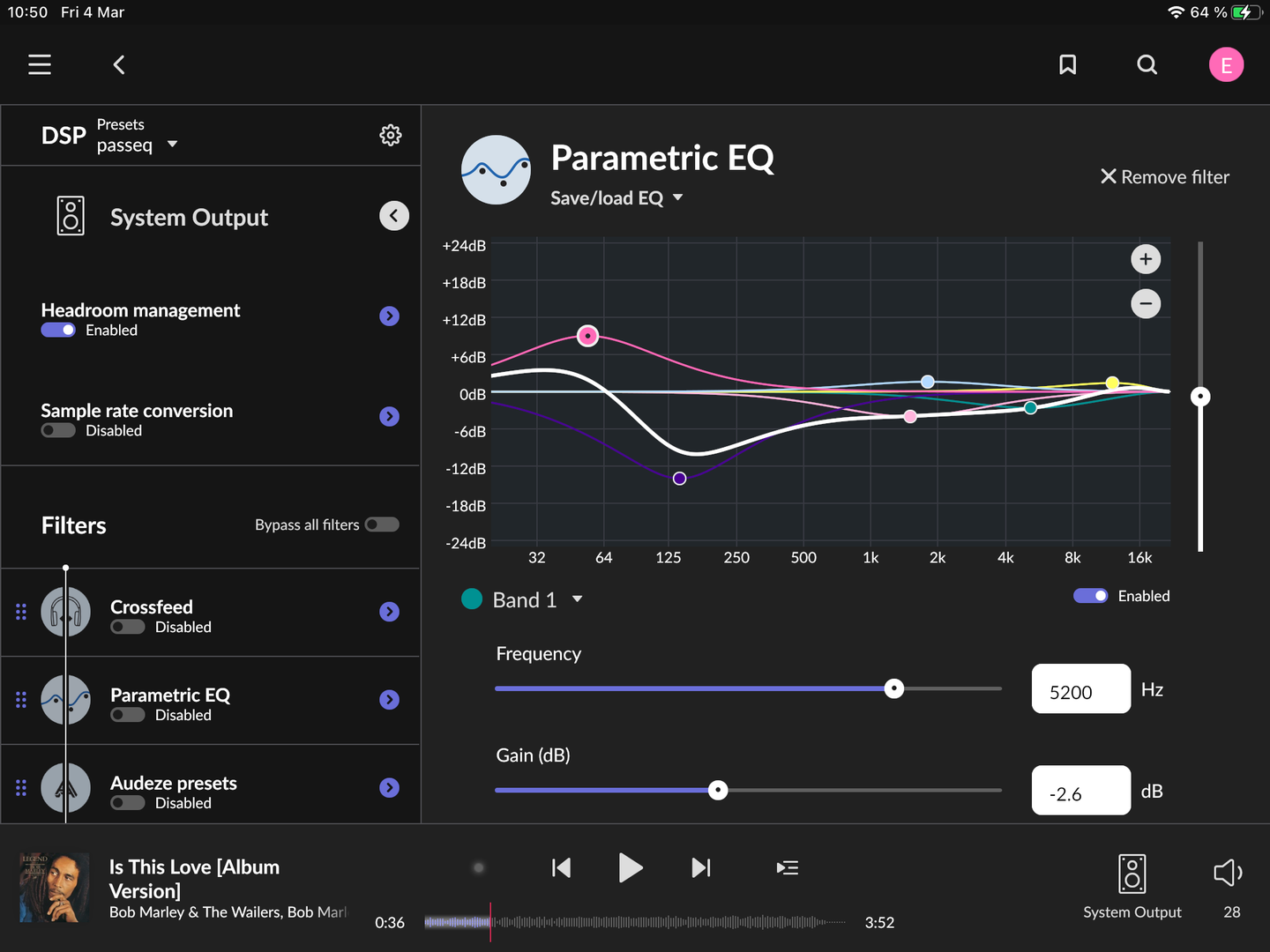Click the Headroom management label
The height and width of the screenshot is (952, 1270).
point(140,310)
